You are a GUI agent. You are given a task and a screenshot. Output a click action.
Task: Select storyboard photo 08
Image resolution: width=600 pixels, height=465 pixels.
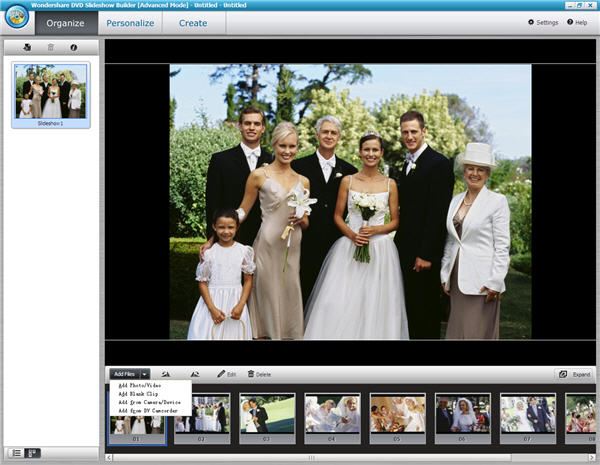580,419
